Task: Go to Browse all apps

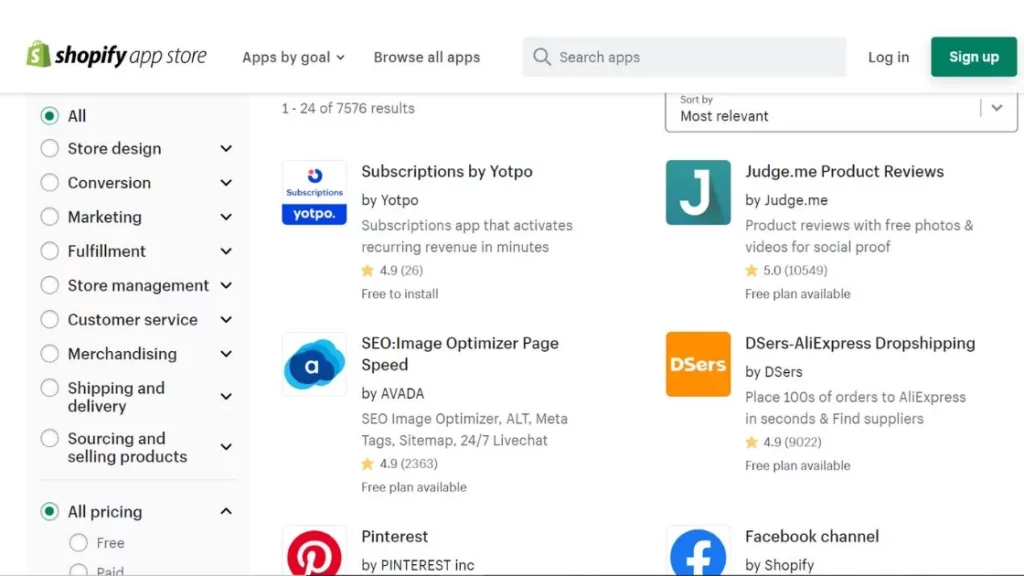Action: click(x=426, y=57)
